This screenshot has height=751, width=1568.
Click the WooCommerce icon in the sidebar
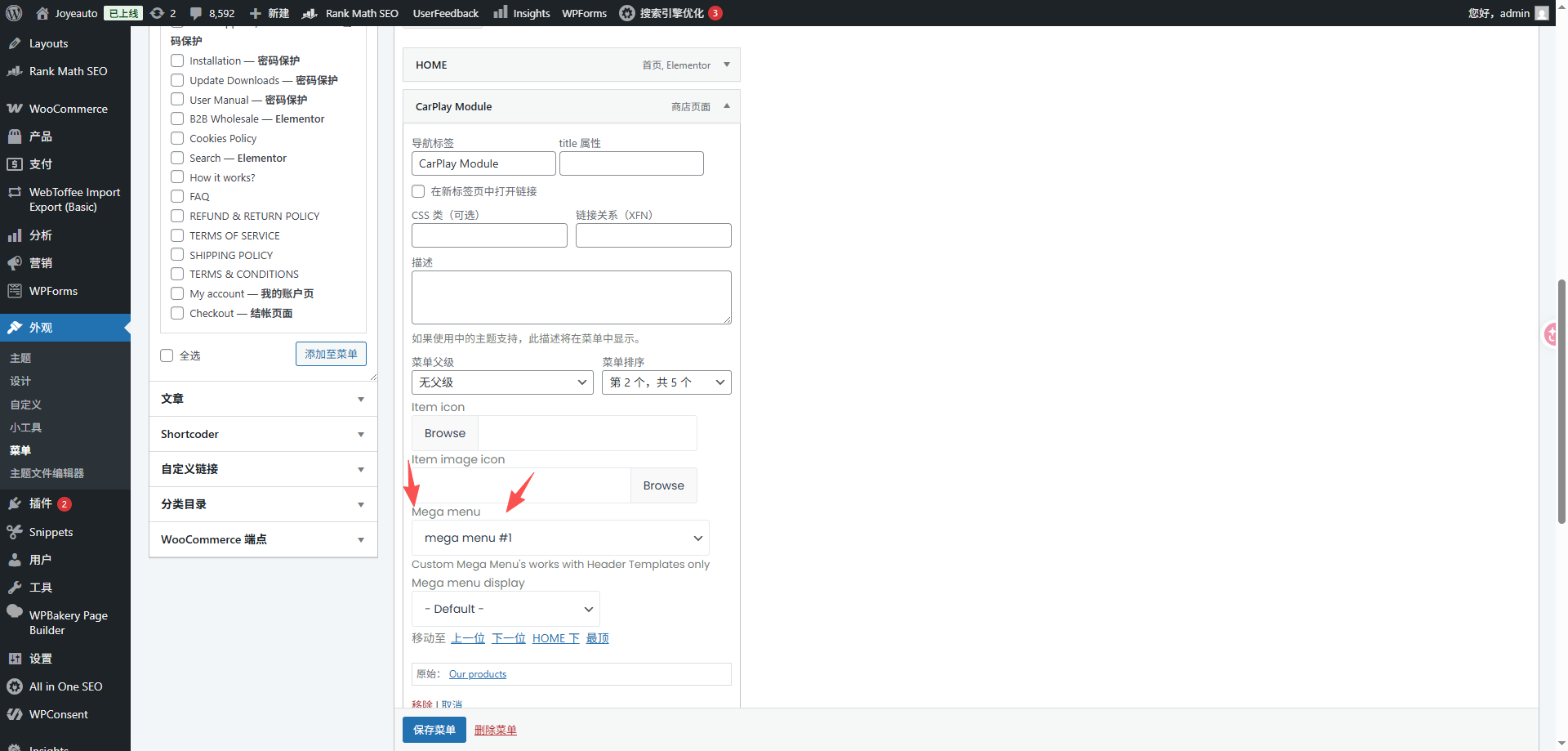point(15,109)
